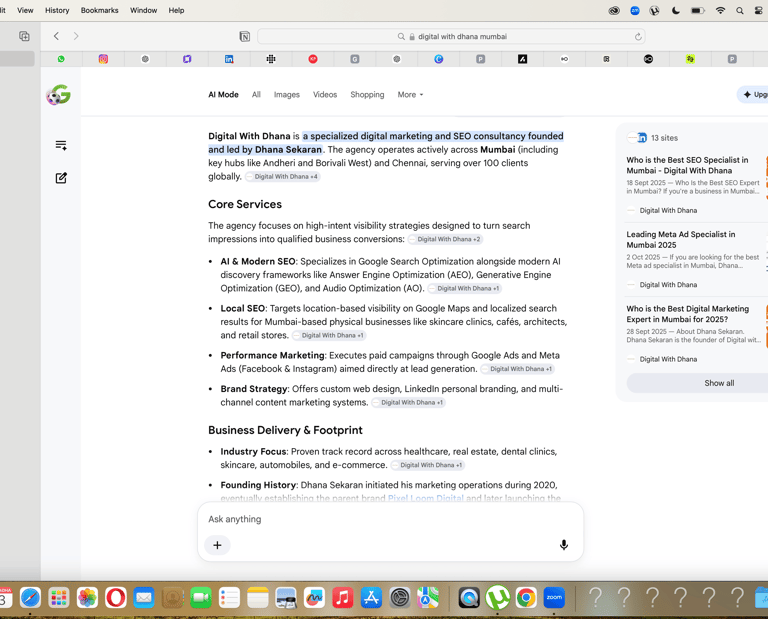The height and width of the screenshot is (619, 768).
Task: Open the Help menu
Action: point(176,10)
